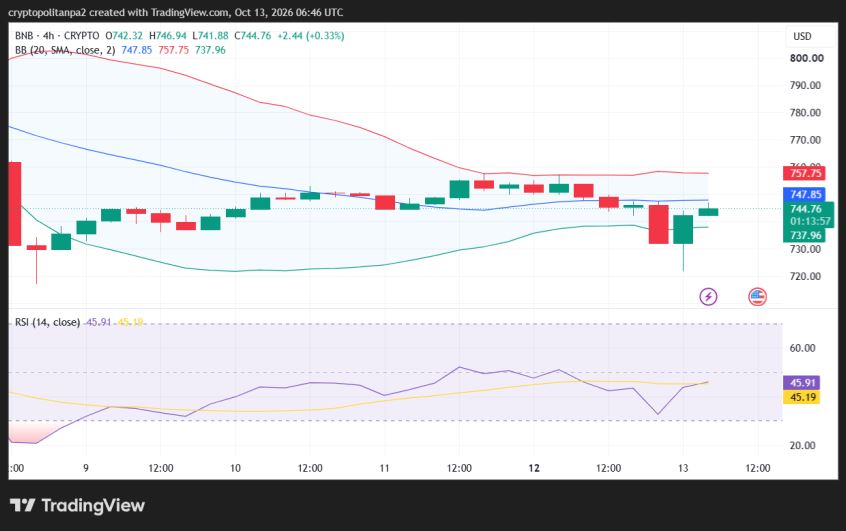Click the TradingView logo at bottom
The height and width of the screenshot is (531, 846).
click(77, 506)
